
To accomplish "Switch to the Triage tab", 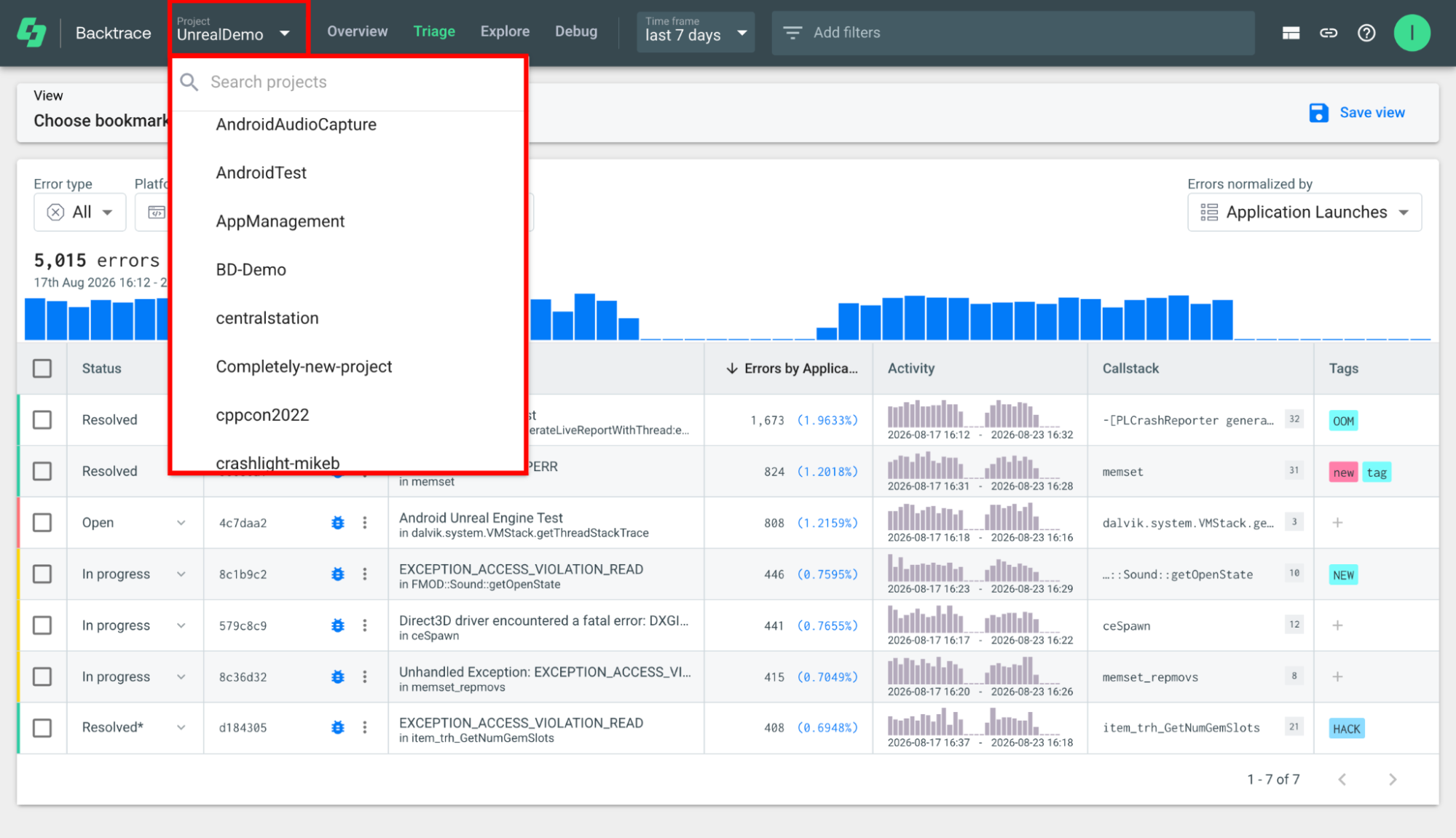I will point(434,32).
